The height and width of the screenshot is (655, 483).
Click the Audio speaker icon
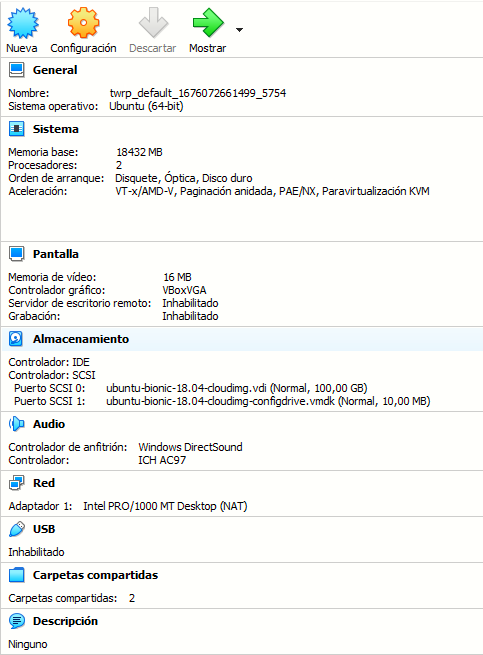click(17, 424)
